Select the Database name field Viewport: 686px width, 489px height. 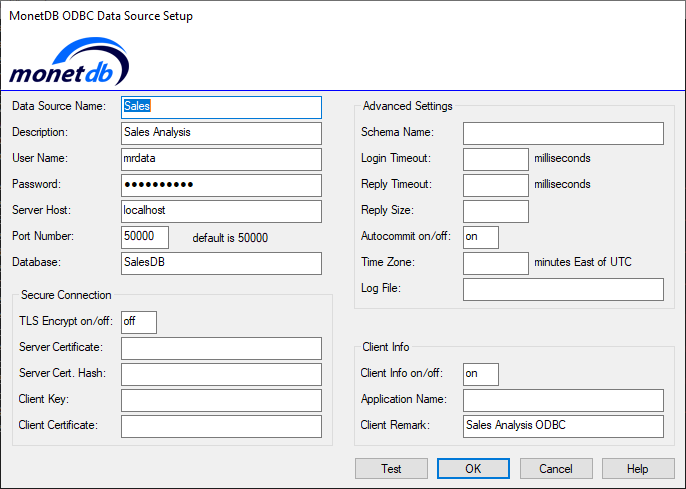point(221,263)
